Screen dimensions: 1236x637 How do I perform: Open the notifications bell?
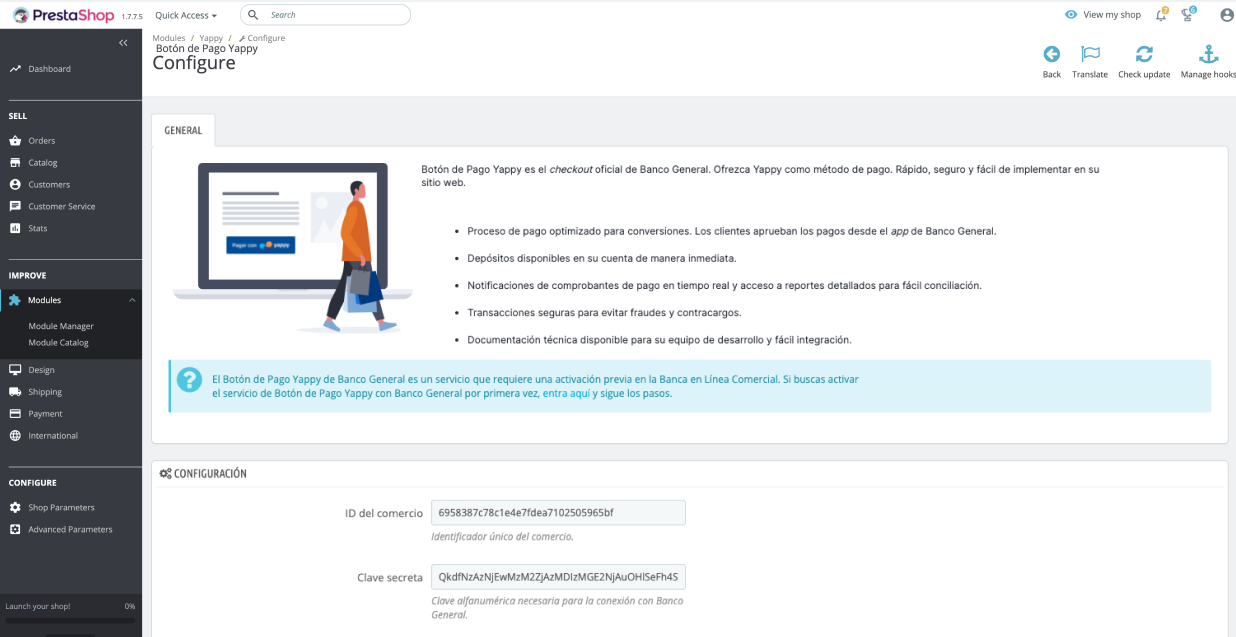click(x=1161, y=15)
